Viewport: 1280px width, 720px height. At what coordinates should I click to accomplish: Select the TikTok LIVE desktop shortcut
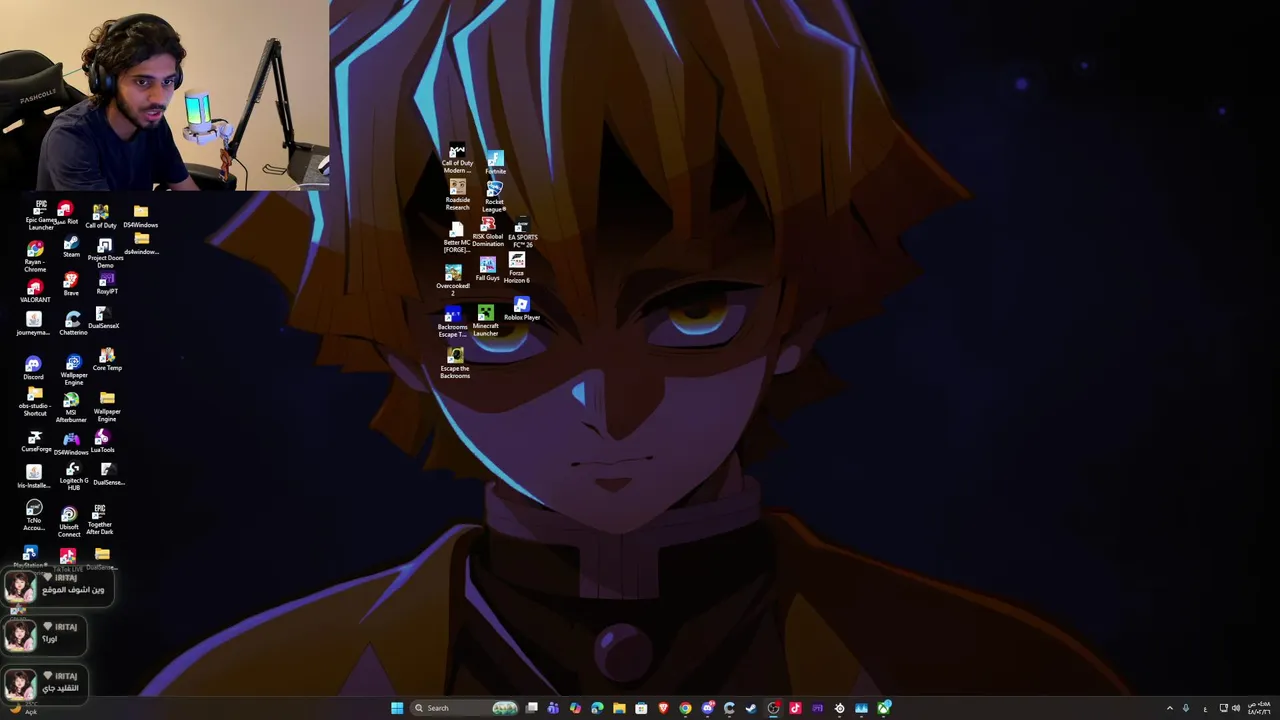(x=67, y=559)
